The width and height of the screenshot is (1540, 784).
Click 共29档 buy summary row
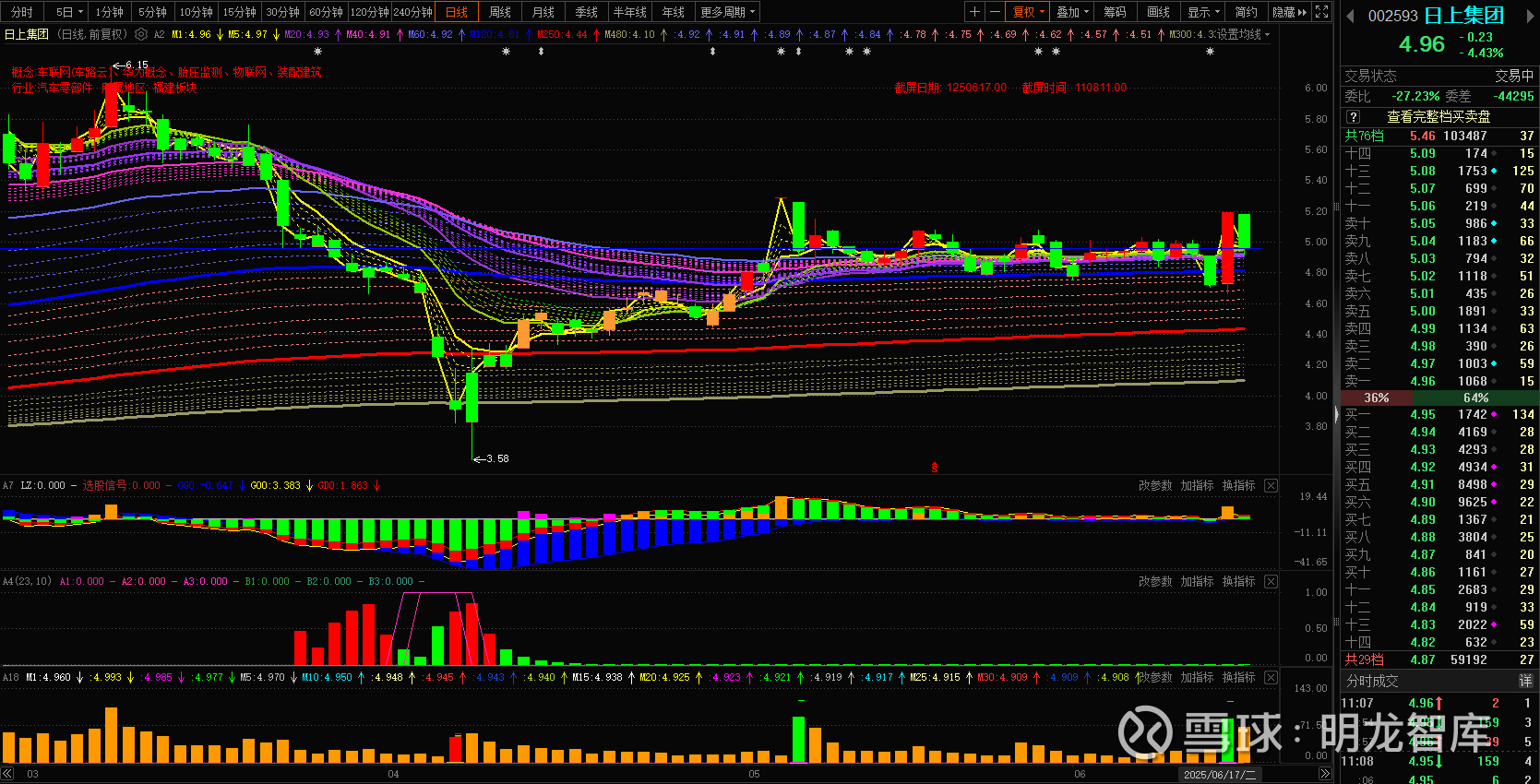[x=1439, y=659]
